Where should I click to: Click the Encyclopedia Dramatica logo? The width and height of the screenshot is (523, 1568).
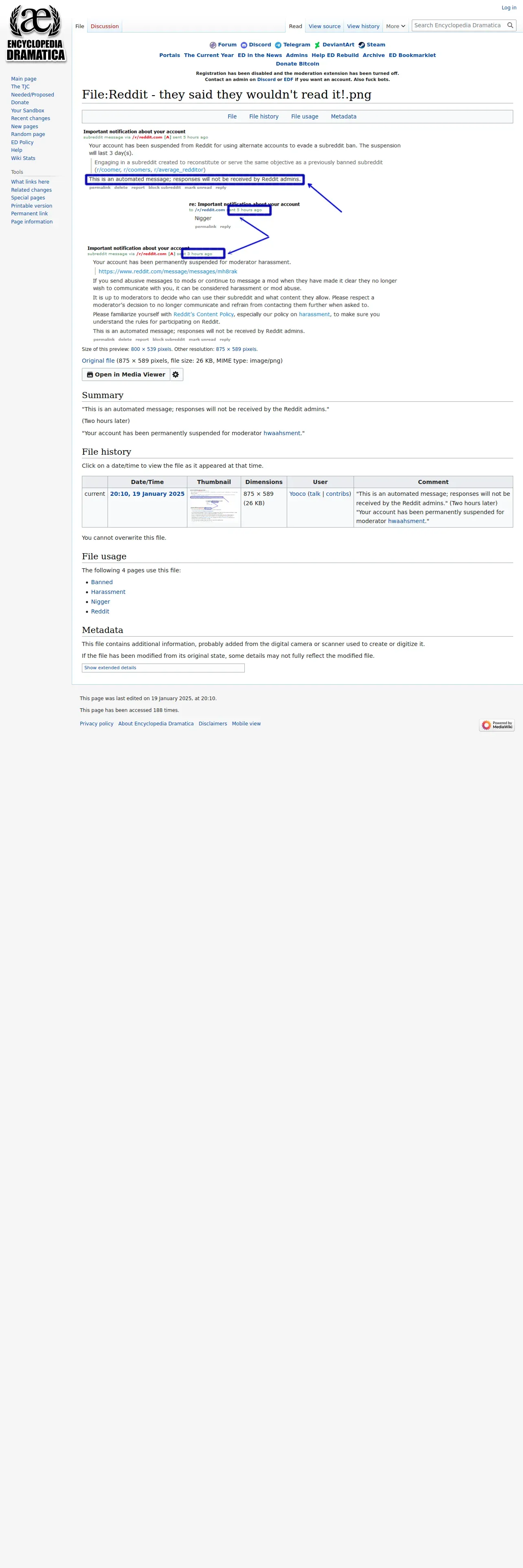pyautogui.click(x=36, y=33)
